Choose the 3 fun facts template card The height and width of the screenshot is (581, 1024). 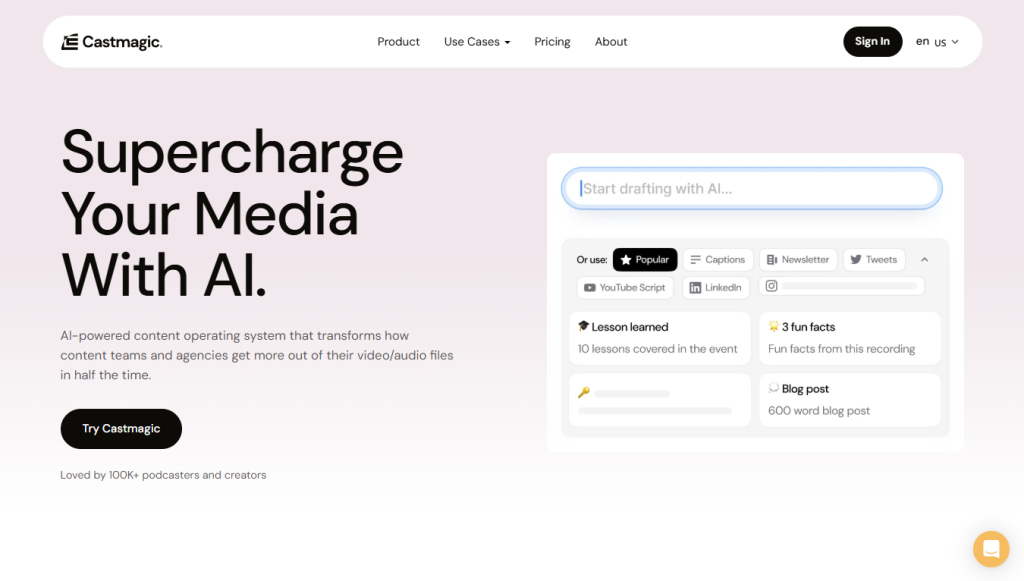coord(850,338)
